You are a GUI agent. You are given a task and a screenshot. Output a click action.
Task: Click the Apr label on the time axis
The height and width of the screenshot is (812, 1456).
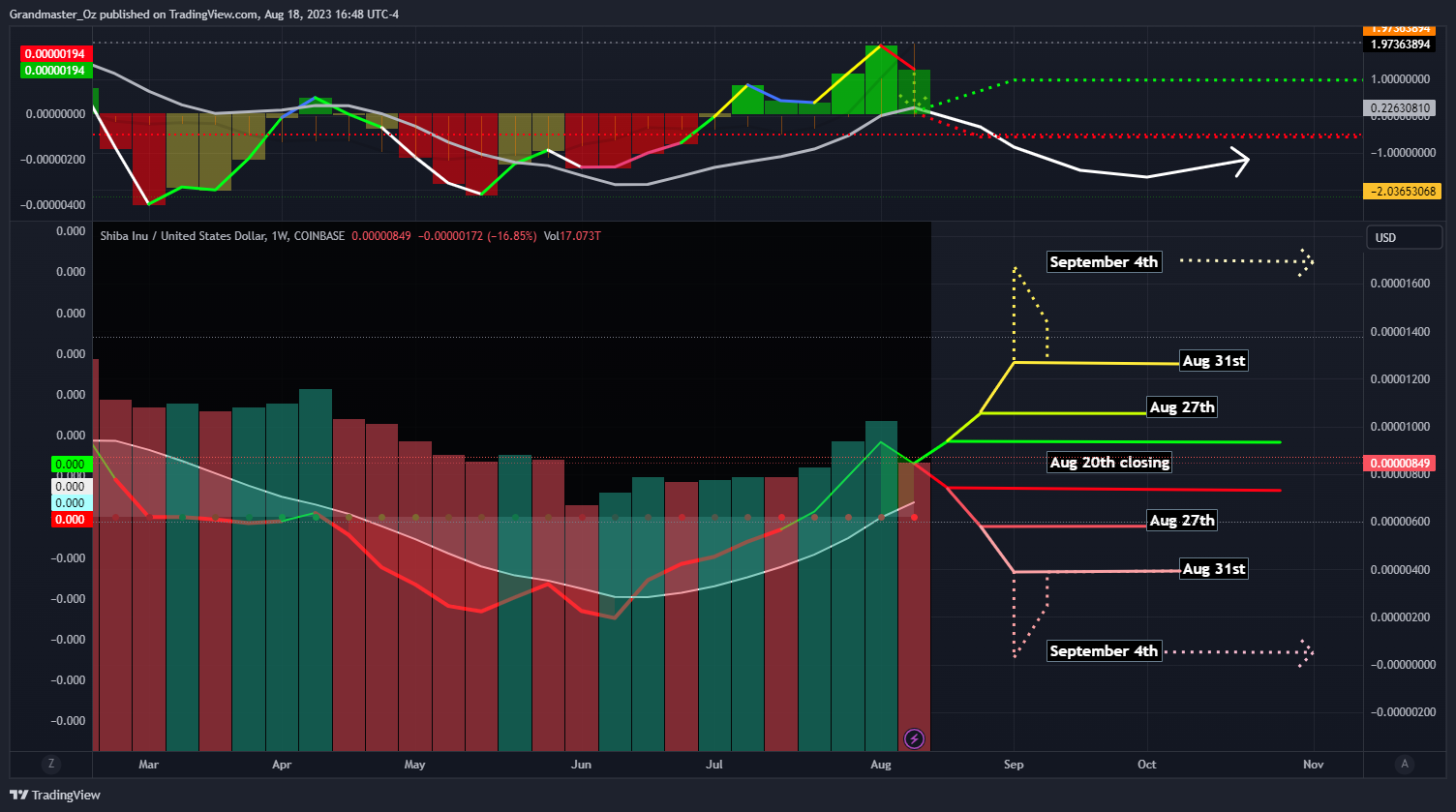[x=282, y=765]
